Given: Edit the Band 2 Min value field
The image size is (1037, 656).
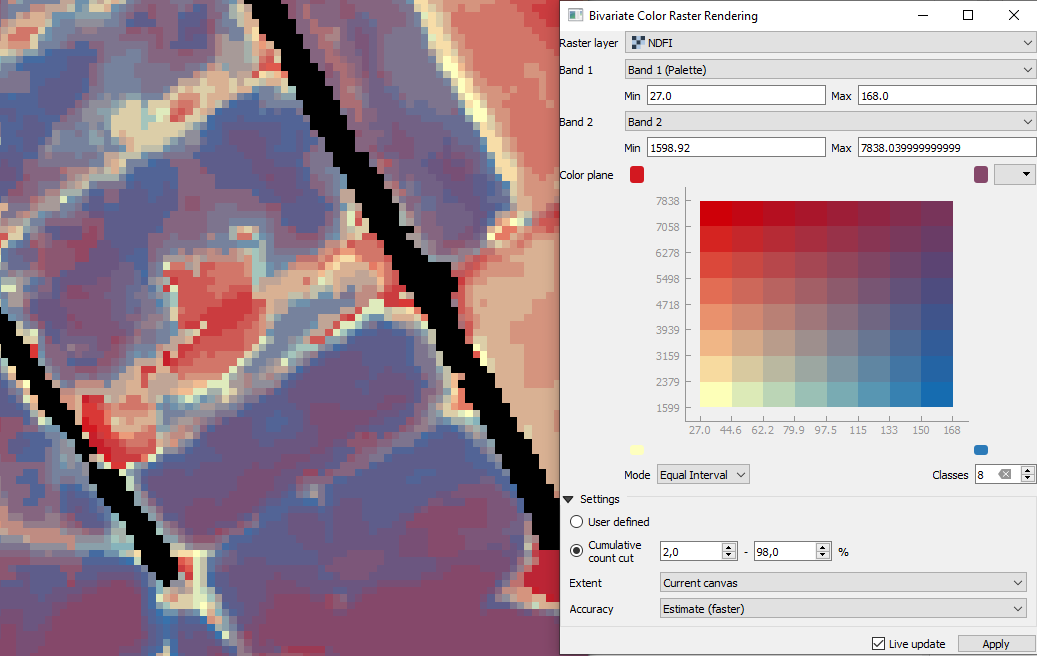Looking at the screenshot, I should tap(735, 147).
